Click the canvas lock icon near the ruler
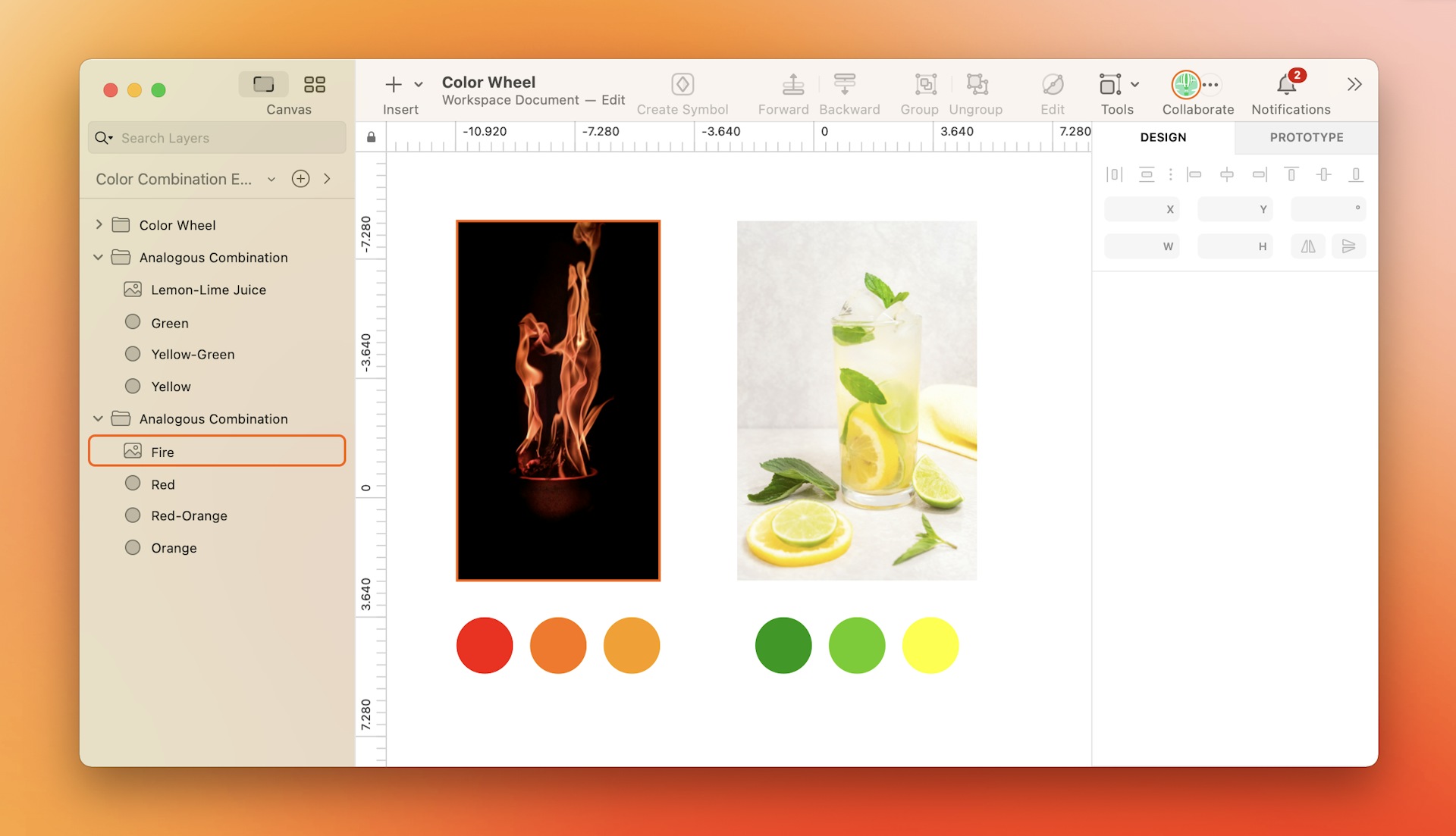The image size is (1456, 836). [x=371, y=136]
